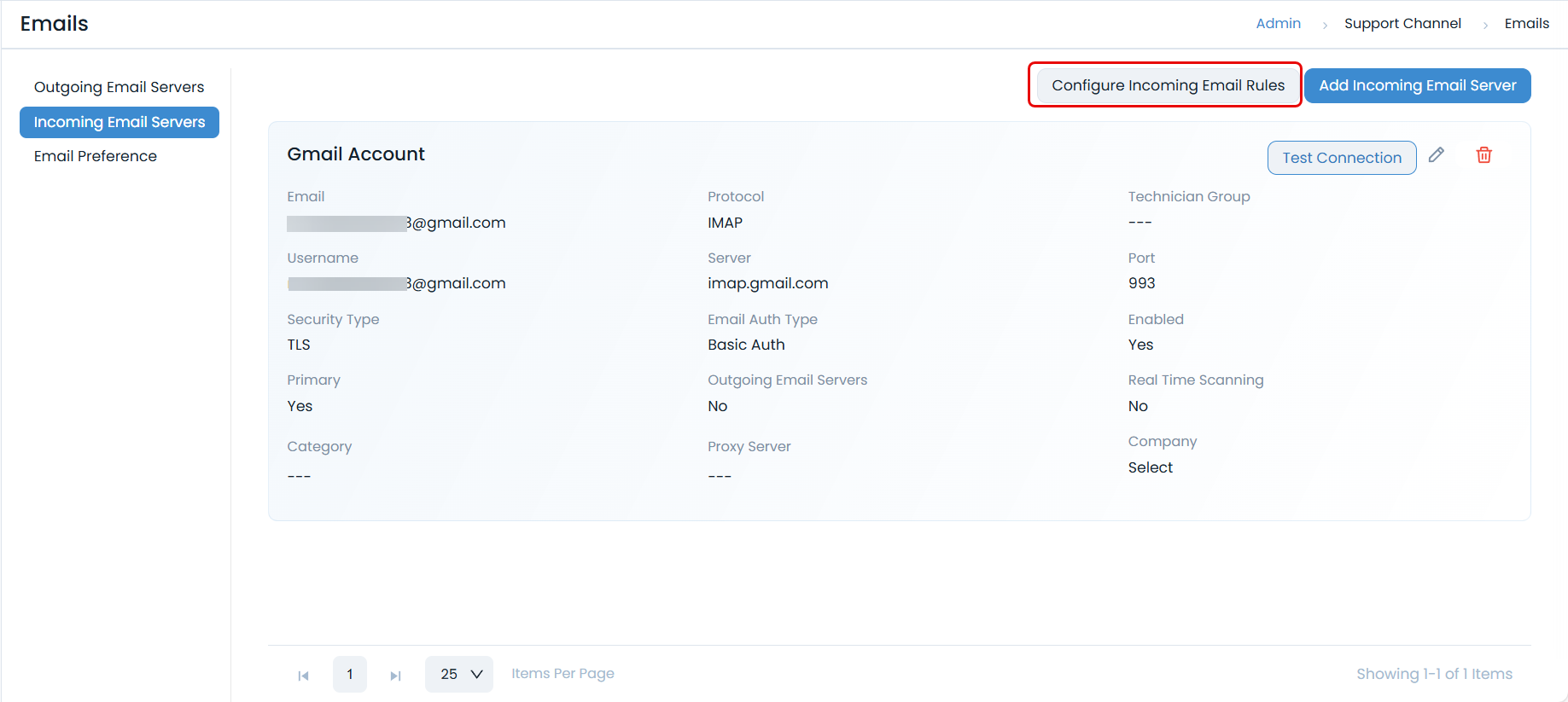Click the pencil edit icon for Gmail Account
The height and width of the screenshot is (702, 1568).
coord(1437,155)
